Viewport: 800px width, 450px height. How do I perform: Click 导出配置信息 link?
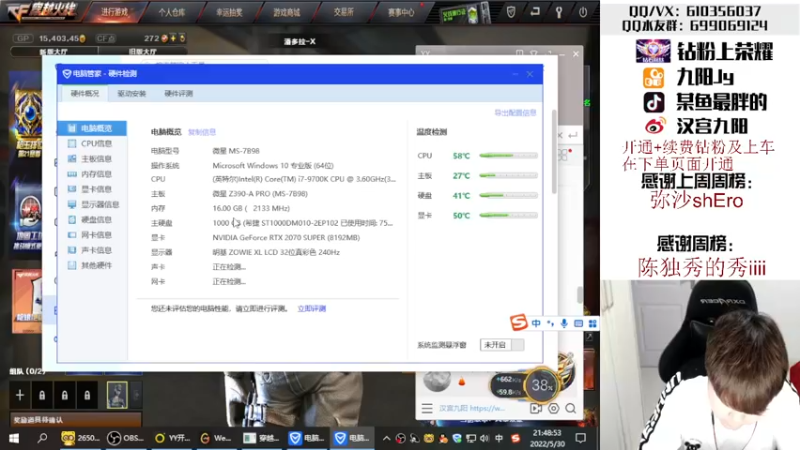(x=515, y=113)
